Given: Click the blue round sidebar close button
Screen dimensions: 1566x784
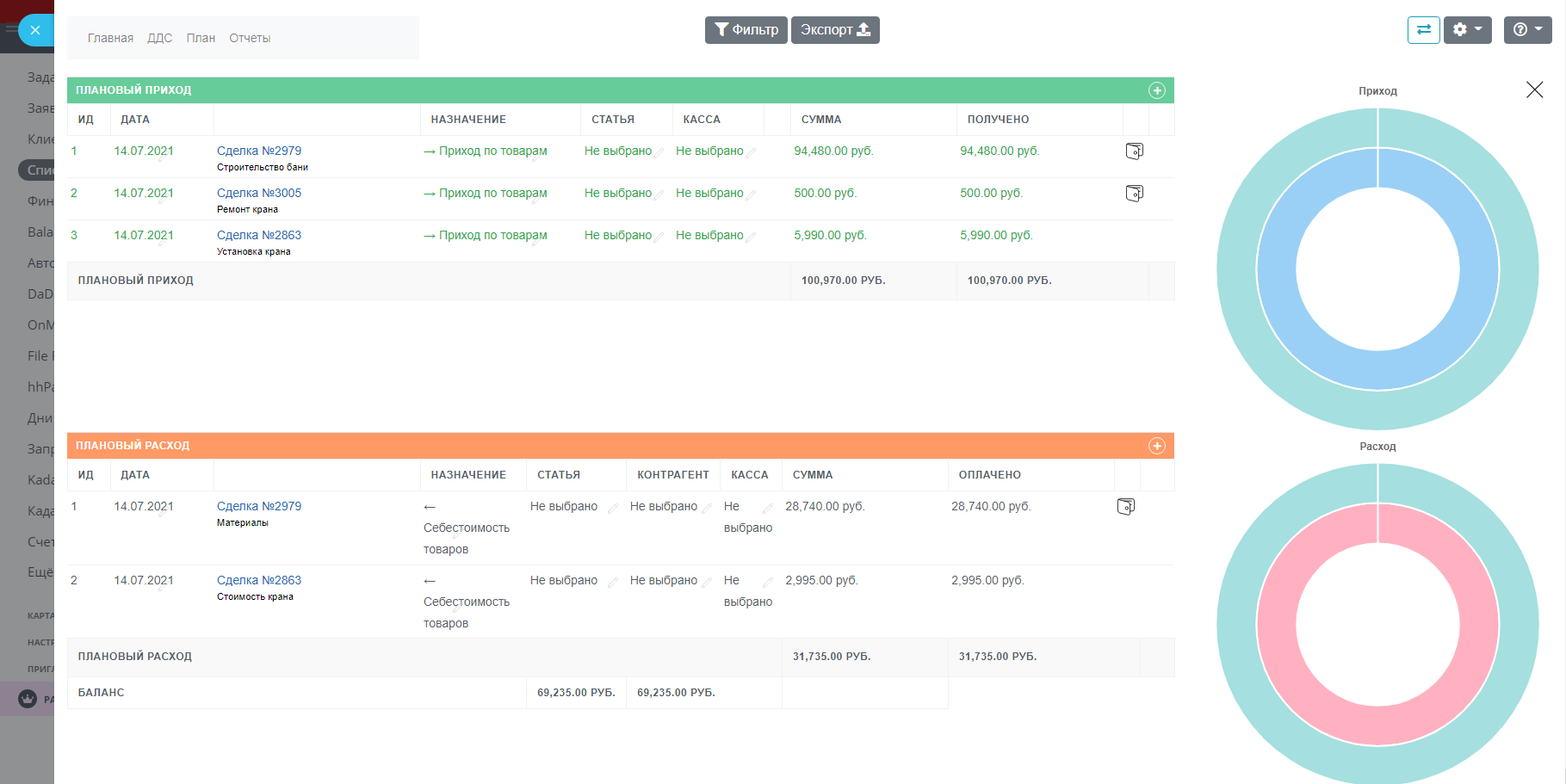Looking at the screenshot, I should [x=34, y=30].
